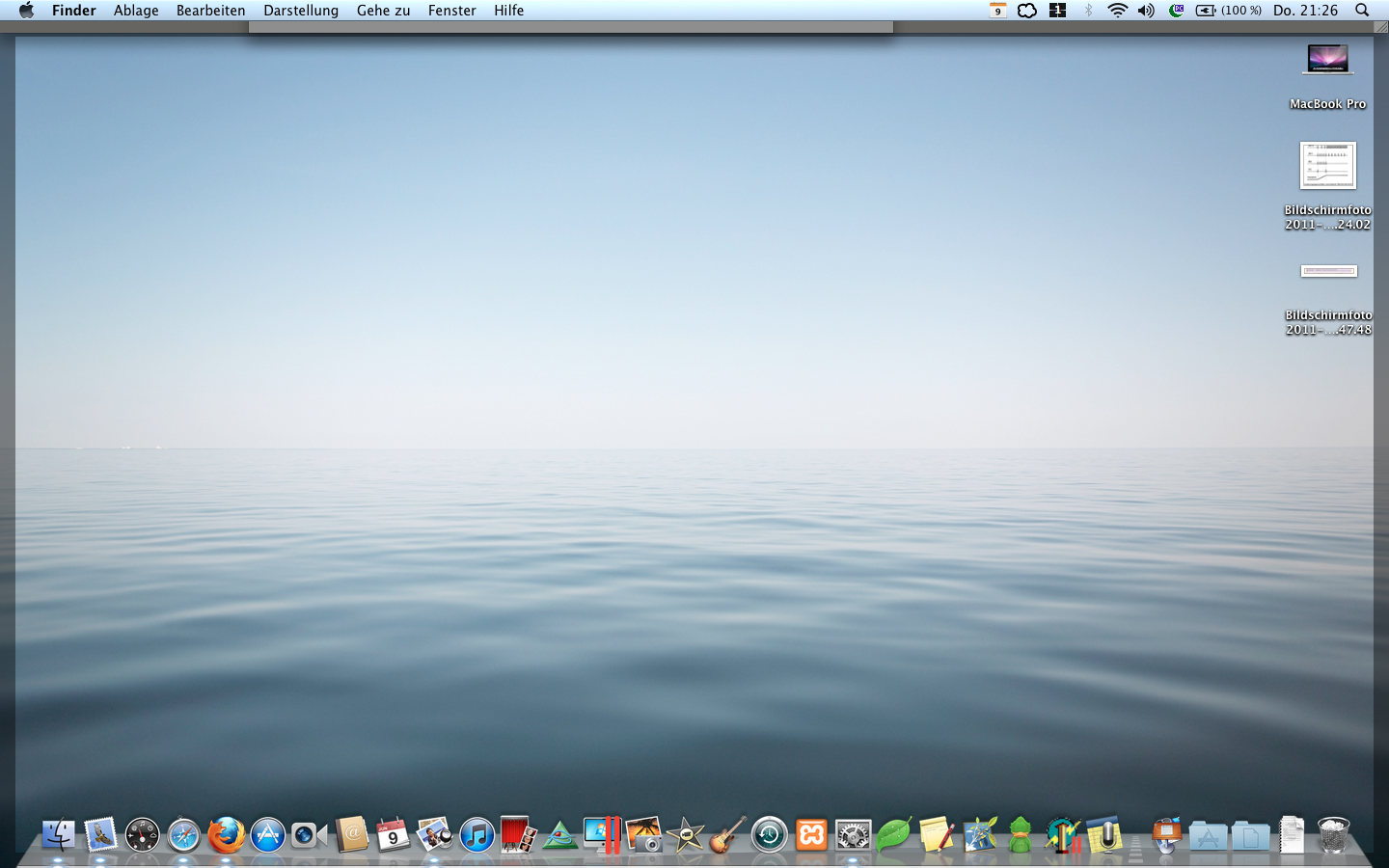The height and width of the screenshot is (868, 1389).
Task: Open the volume control in menu bar
Action: point(1146,11)
